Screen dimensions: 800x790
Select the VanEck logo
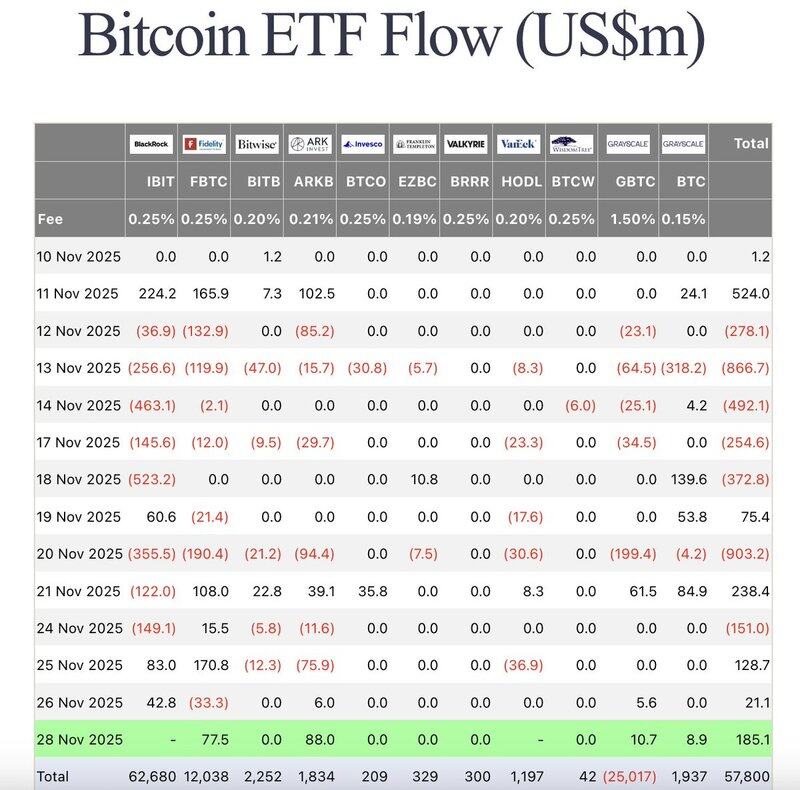coord(518,144)
